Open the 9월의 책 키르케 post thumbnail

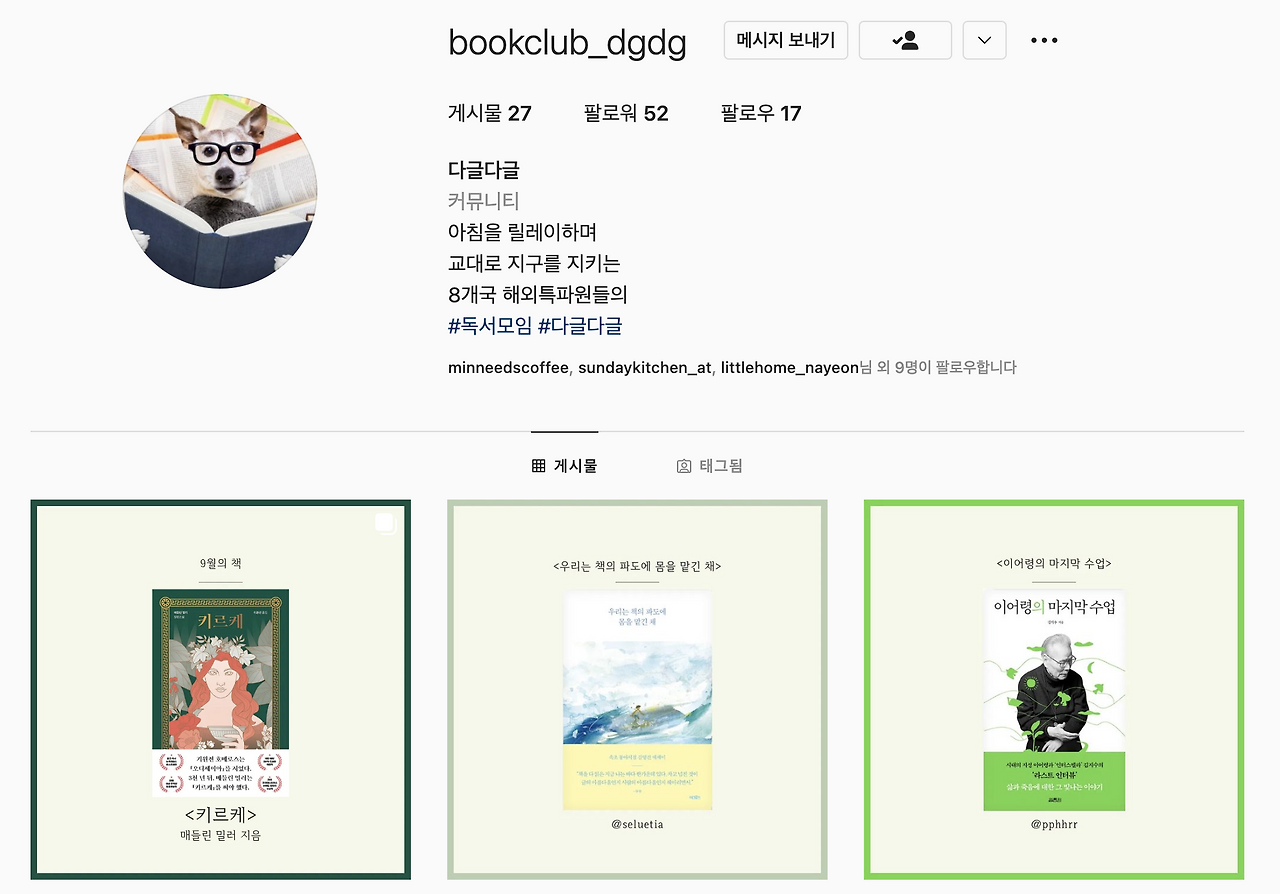point(221,690)
